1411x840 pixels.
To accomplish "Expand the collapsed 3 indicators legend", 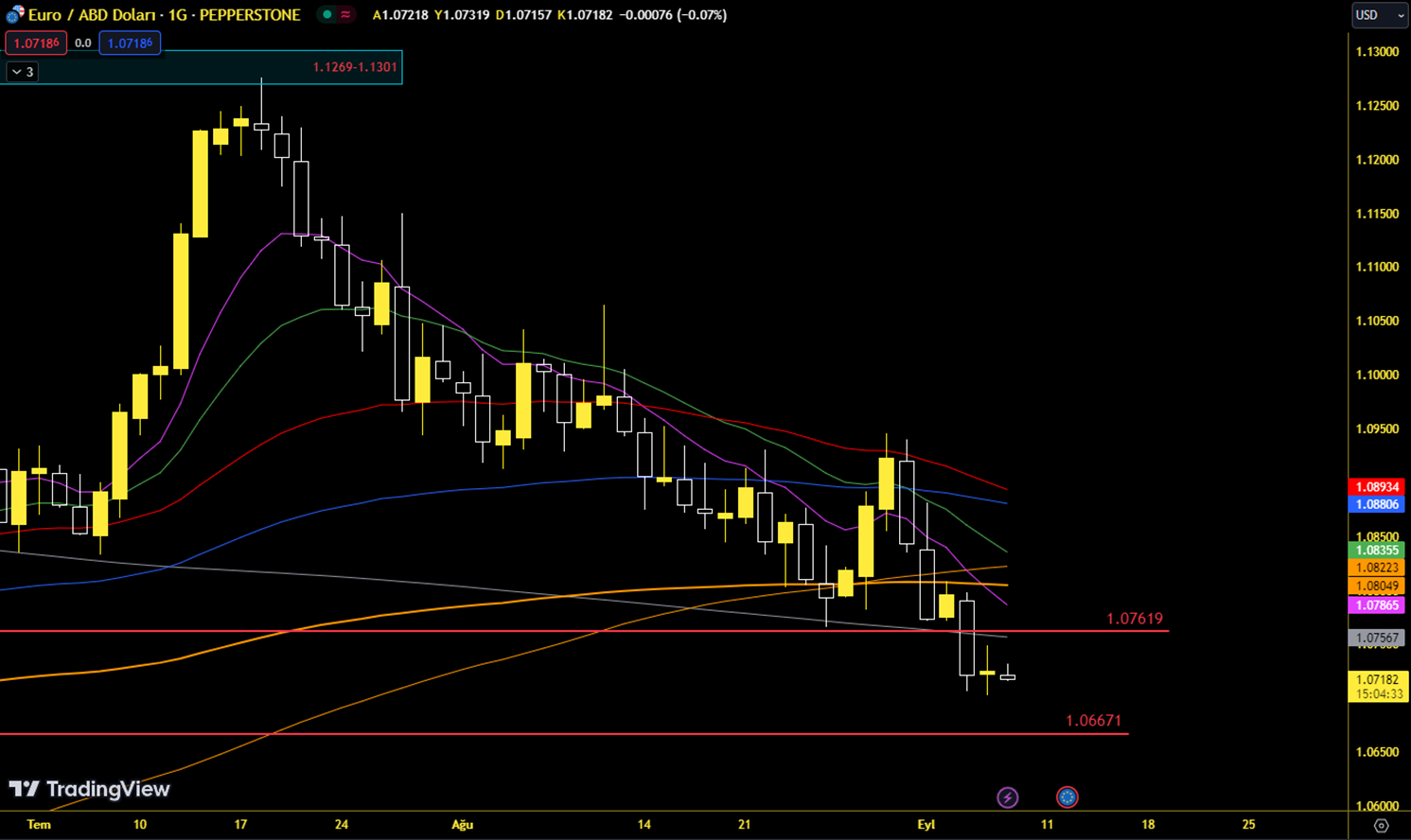I will (23, 72).
